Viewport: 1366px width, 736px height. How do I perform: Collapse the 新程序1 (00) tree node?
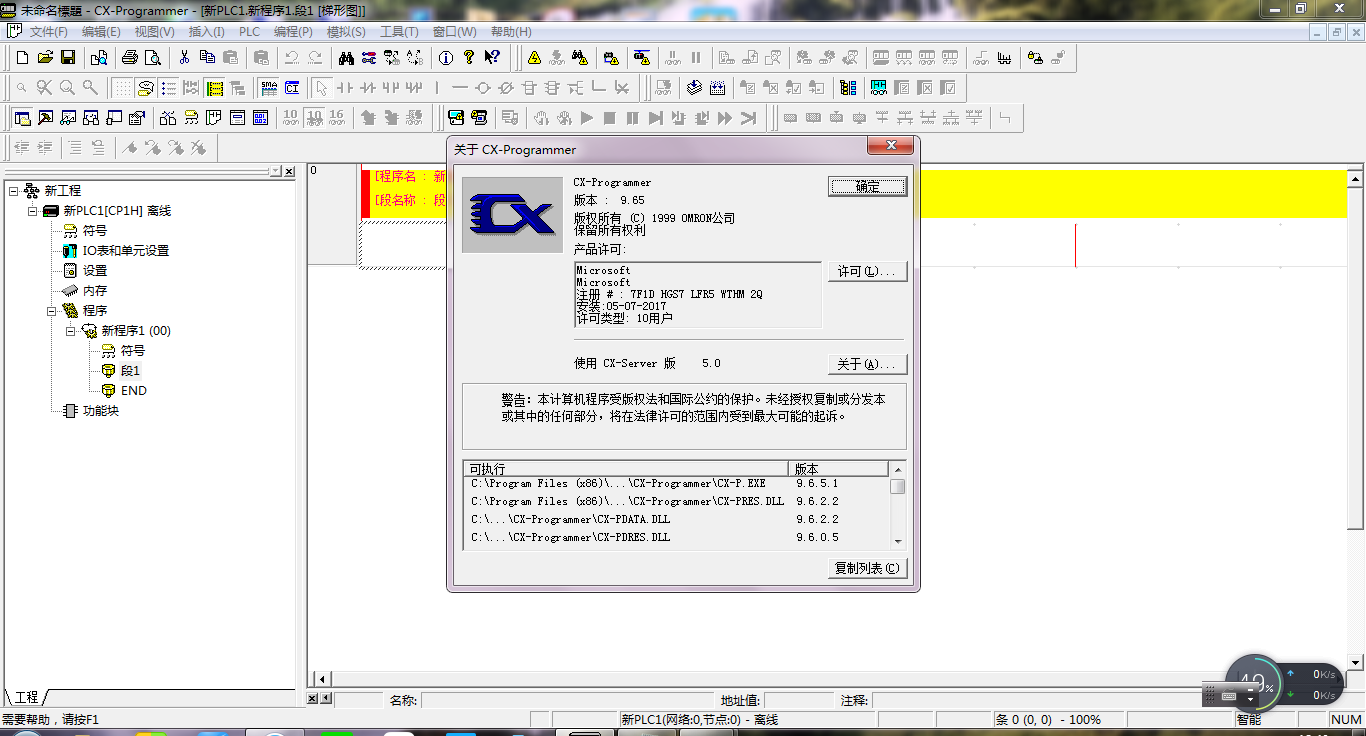tap(71, 331)
